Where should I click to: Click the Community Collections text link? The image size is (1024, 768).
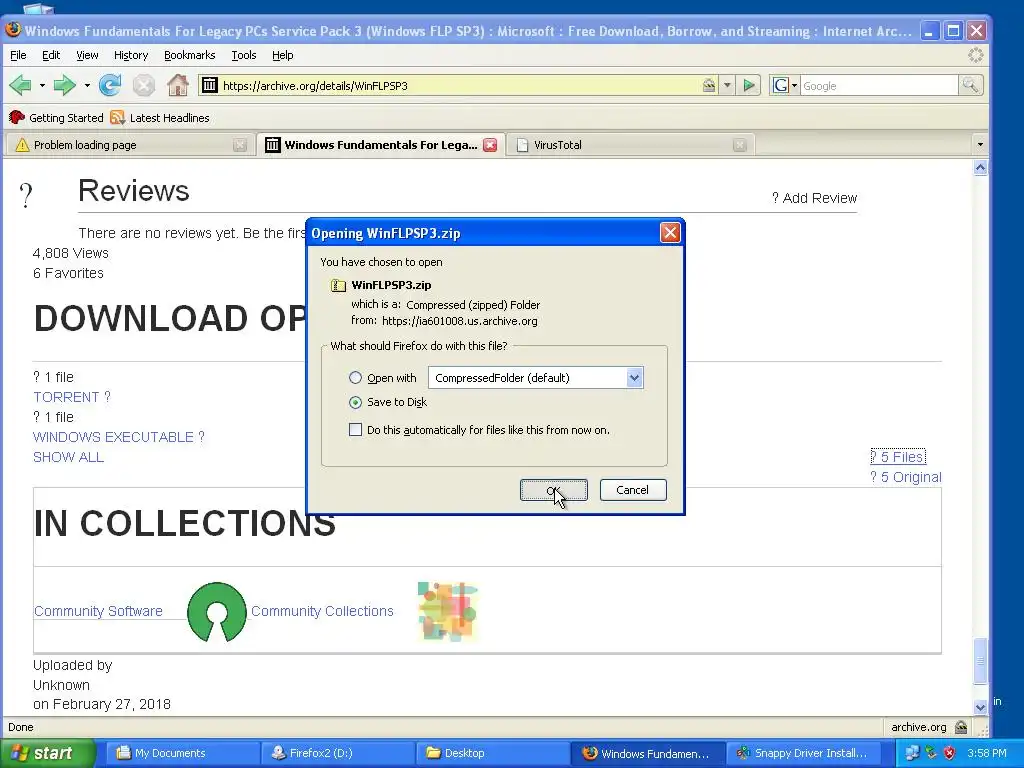[322, 611]
